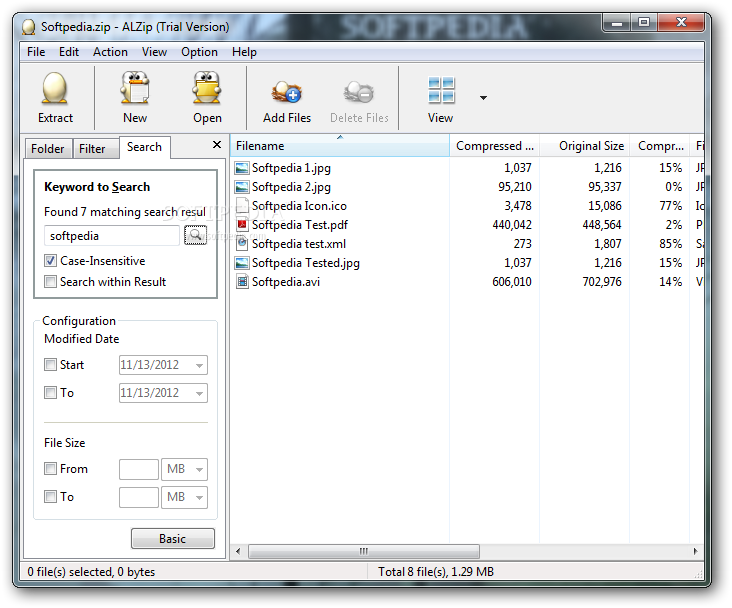Sort by Compr... ratio column header
This screenshot has width=732, height=608.
660,146
